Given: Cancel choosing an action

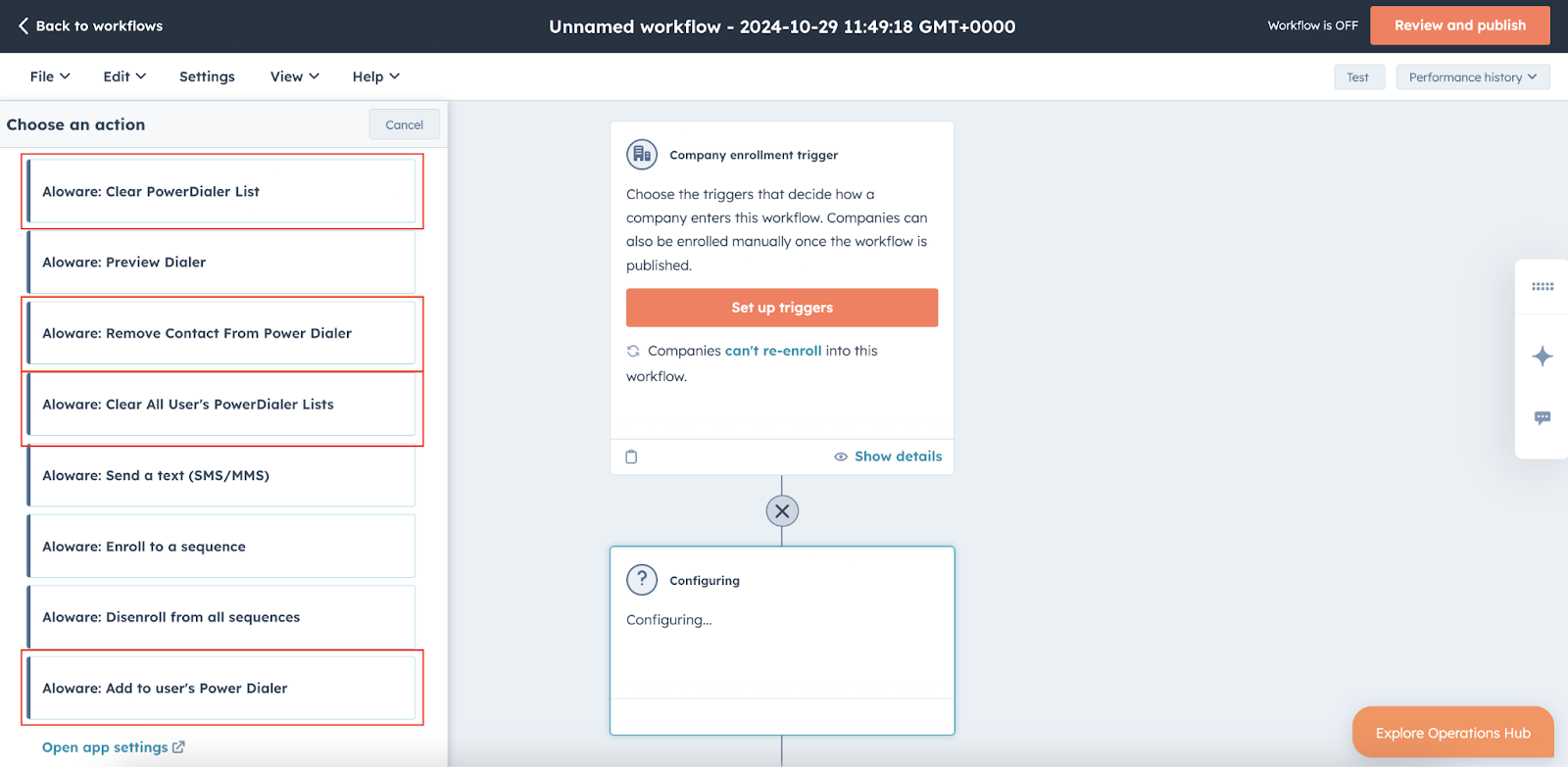Looking at the screenshot, I should click(x=405, y=124).
